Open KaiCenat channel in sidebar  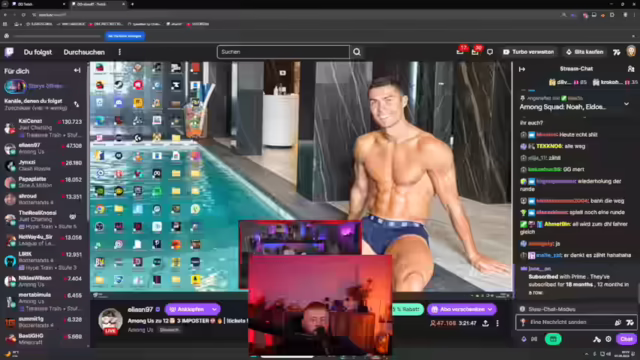coord(43,128)
